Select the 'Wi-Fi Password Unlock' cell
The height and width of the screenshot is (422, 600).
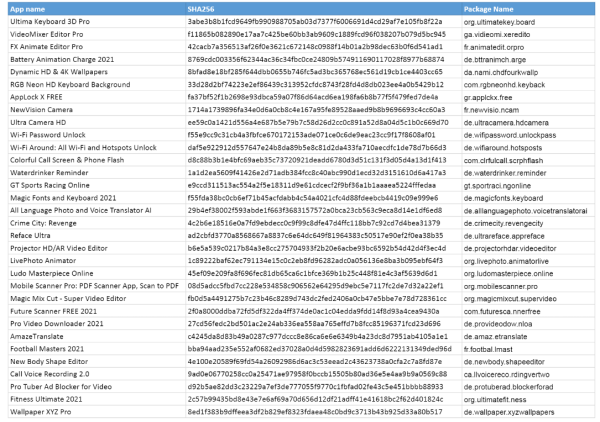point(96,135)
